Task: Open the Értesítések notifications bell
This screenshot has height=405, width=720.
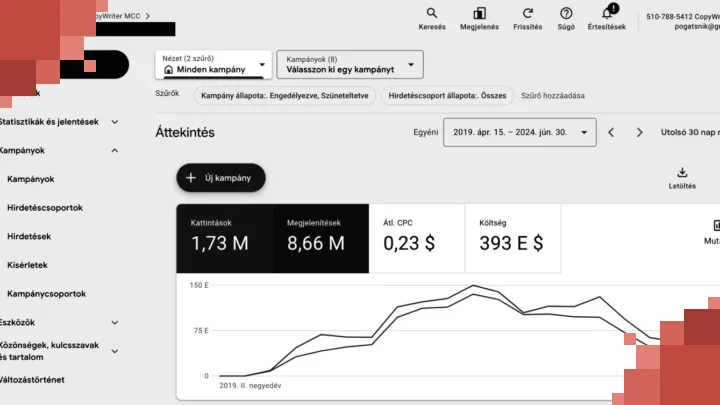Action: [x=607, y=13]
